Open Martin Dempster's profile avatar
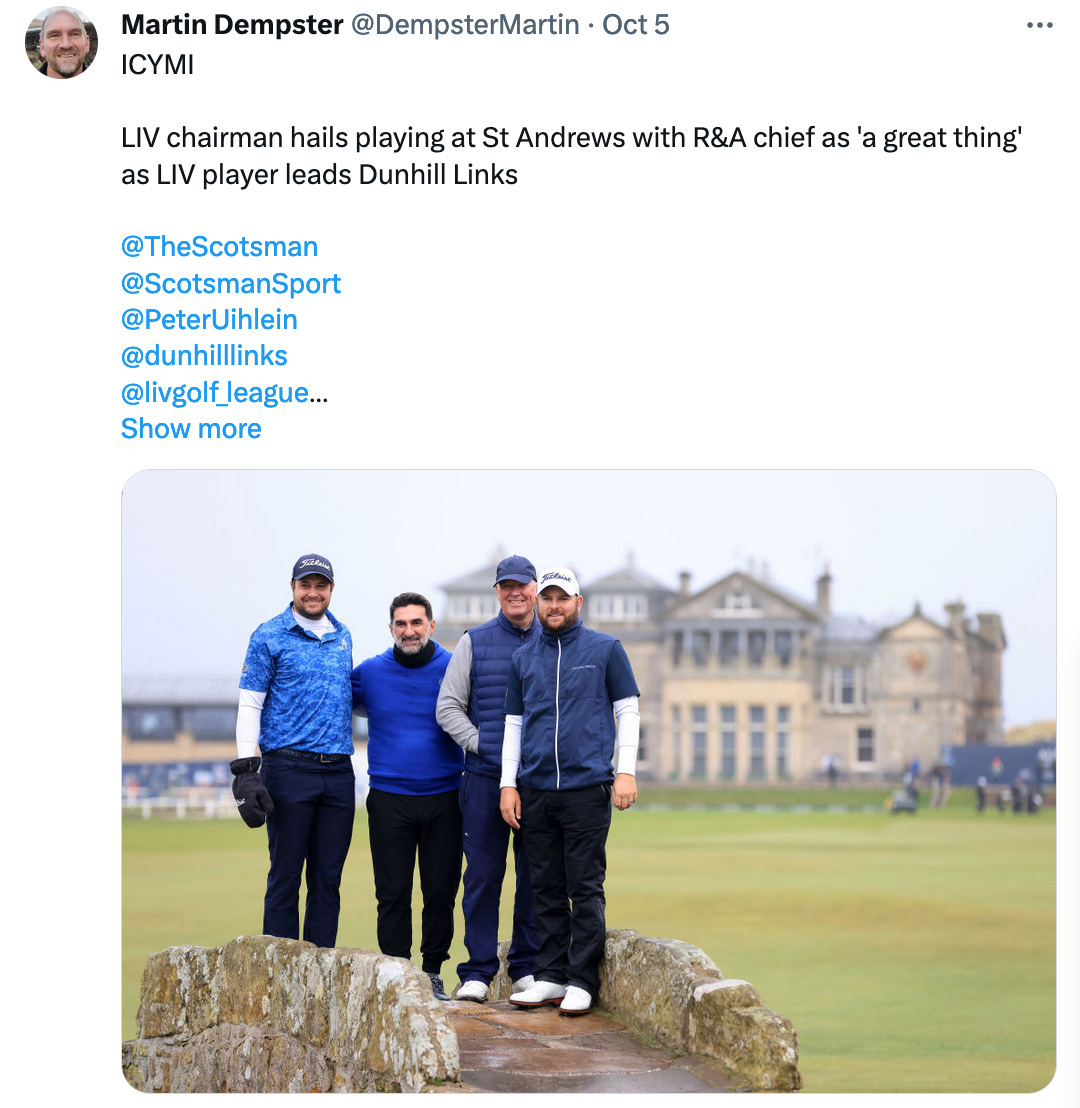The width and height of the screenshot is (1080, 1108). click(x=61, y=42)
